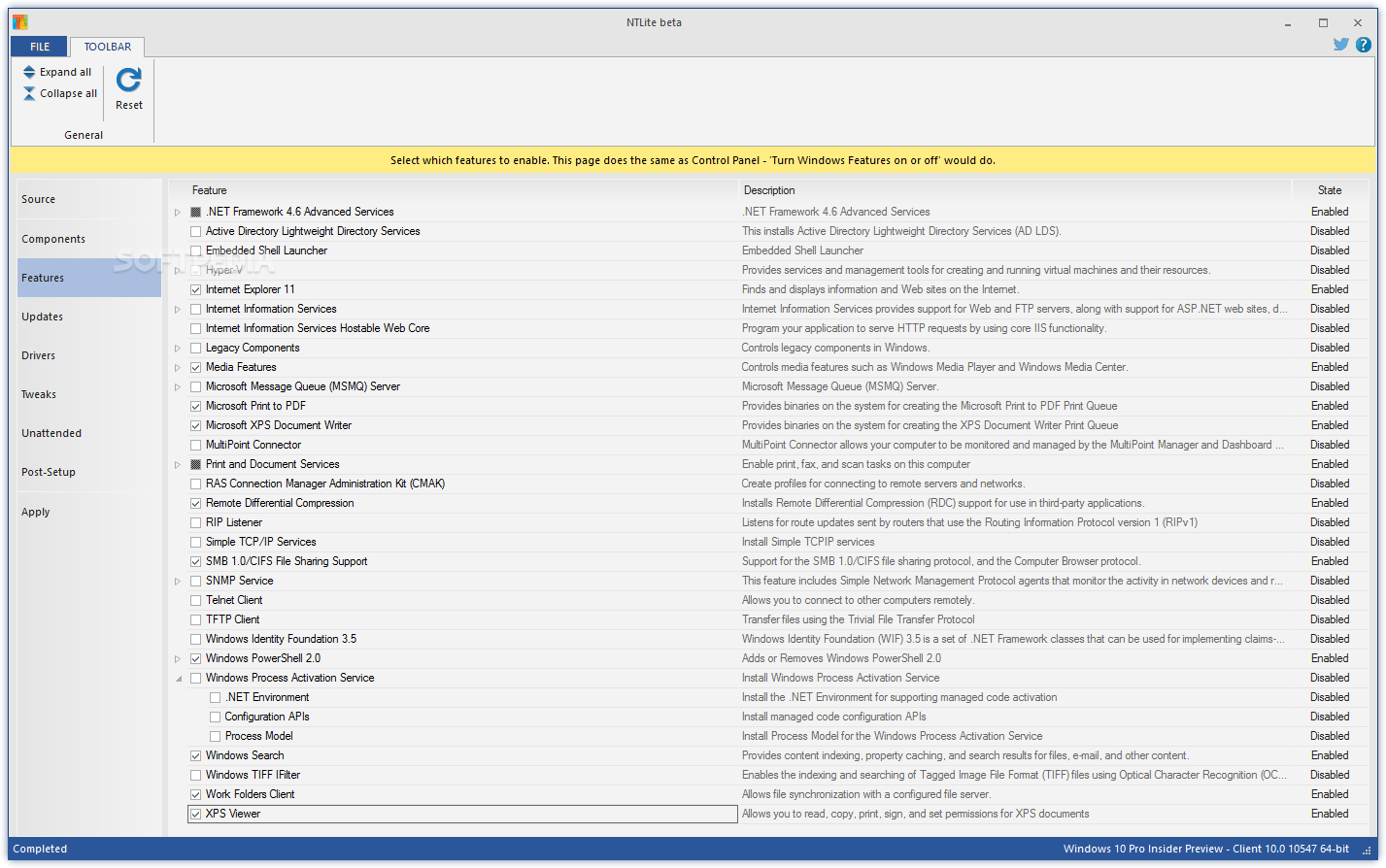Select the Remote Differential Compression row
Viewport: 1386px width, 868px height.
(x=768, y=503)
